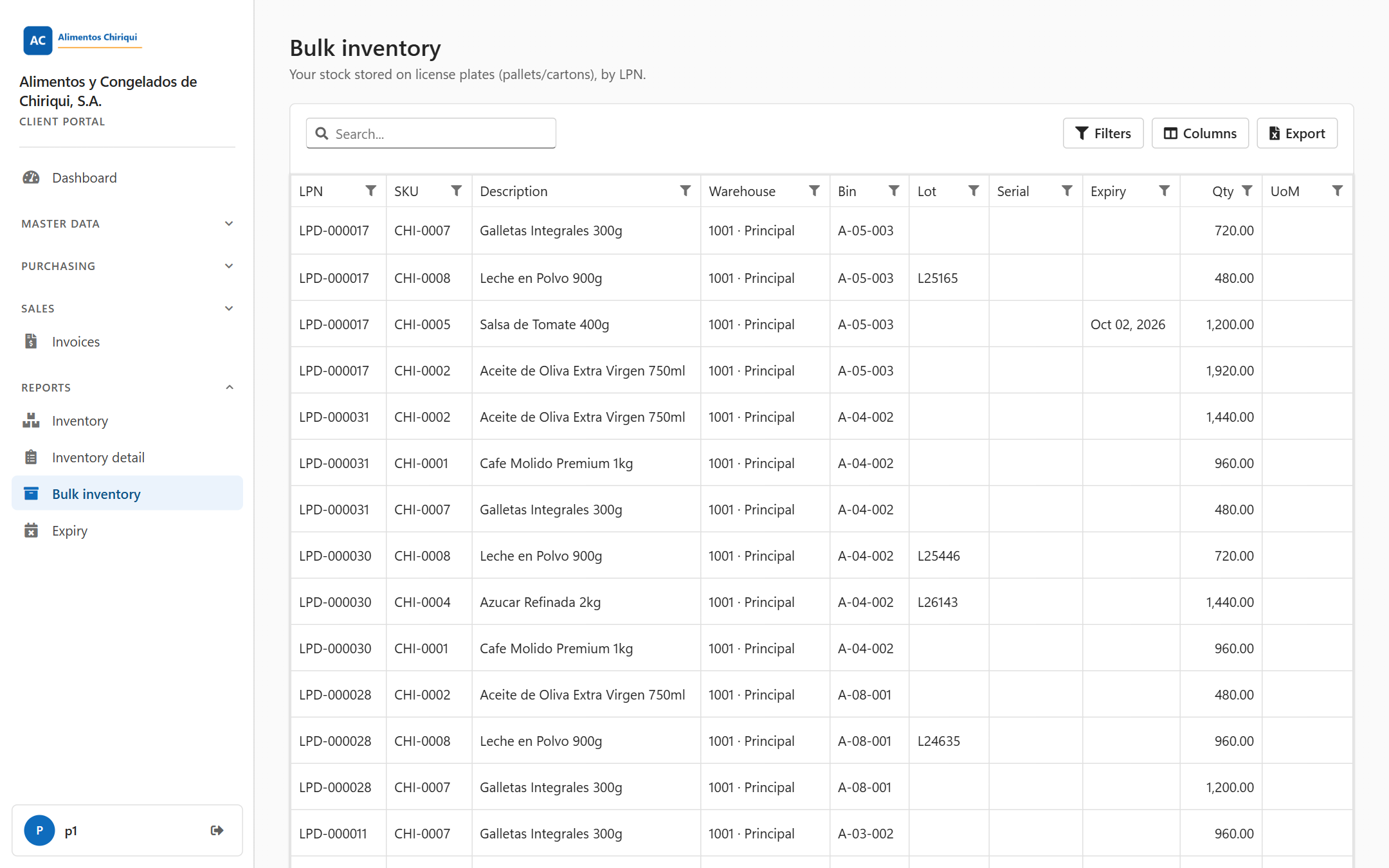Image resolution: width=1389 pixels, height=868 pixels.
Task: Click the Alimentos Chiriqui brand name
Action: pos(98,37)
